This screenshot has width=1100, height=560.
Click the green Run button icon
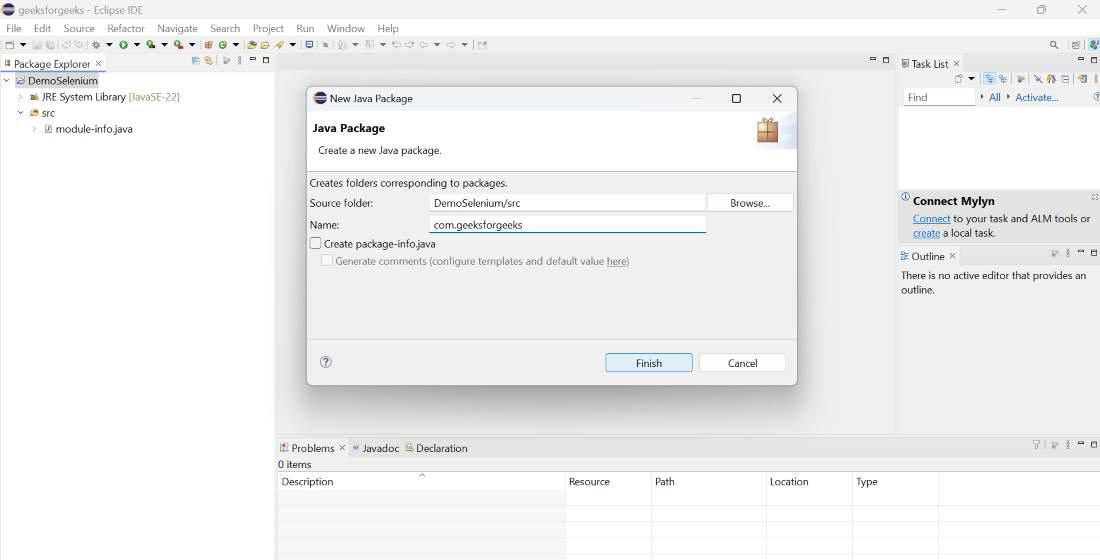(123, 45)
